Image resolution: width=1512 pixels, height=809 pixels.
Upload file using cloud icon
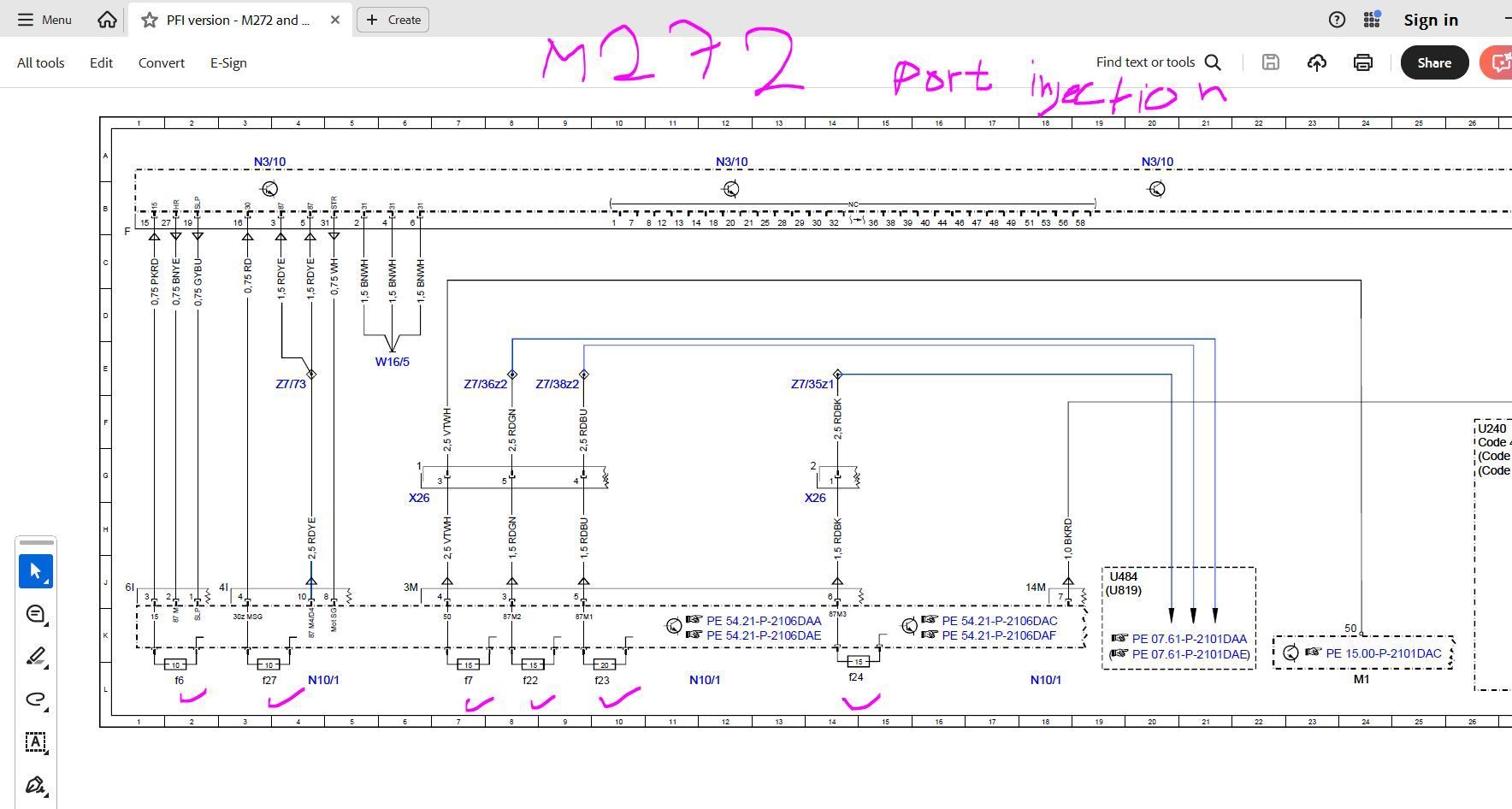click(x=1317, y=62)
